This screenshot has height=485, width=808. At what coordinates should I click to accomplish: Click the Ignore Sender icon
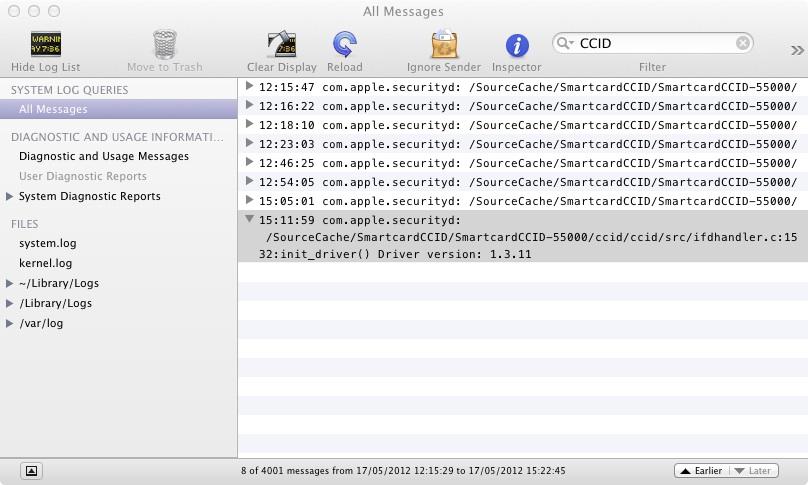point(443,45)
